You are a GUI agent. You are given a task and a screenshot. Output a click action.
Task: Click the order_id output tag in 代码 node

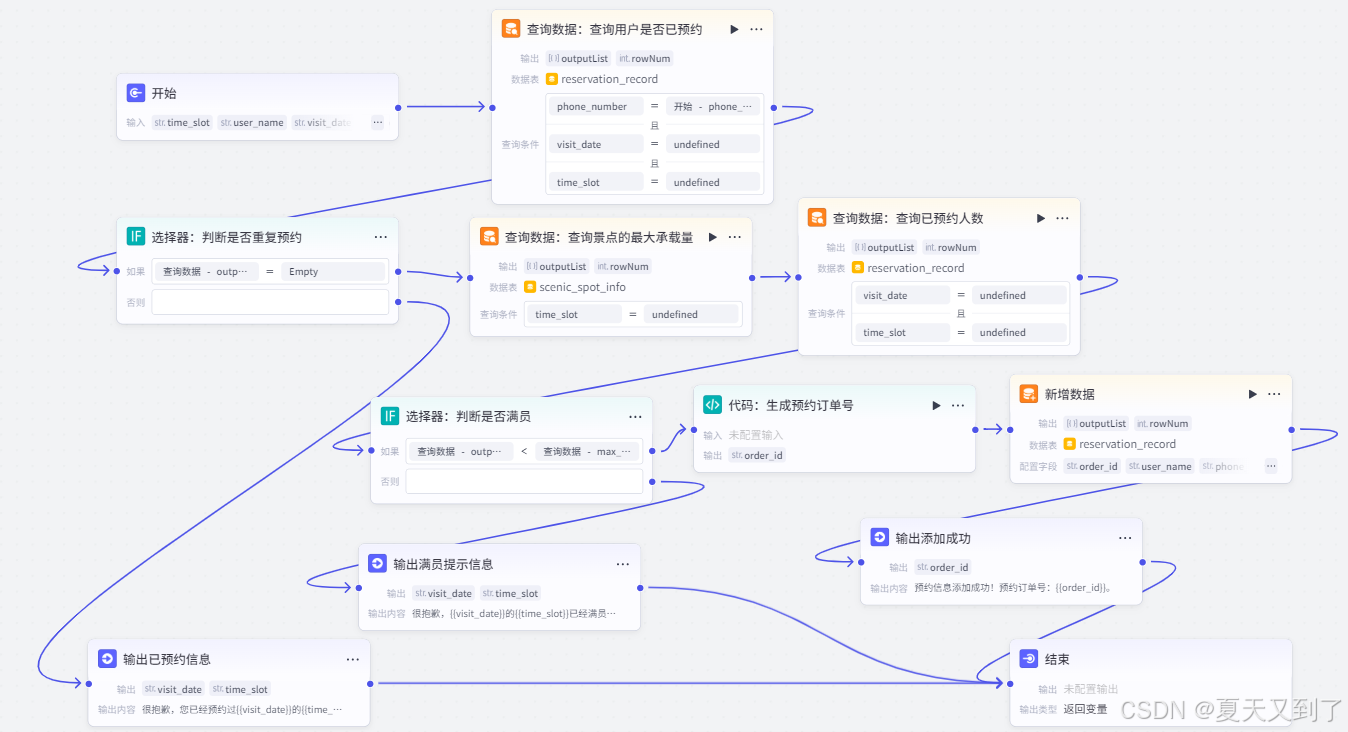(757, 455)
